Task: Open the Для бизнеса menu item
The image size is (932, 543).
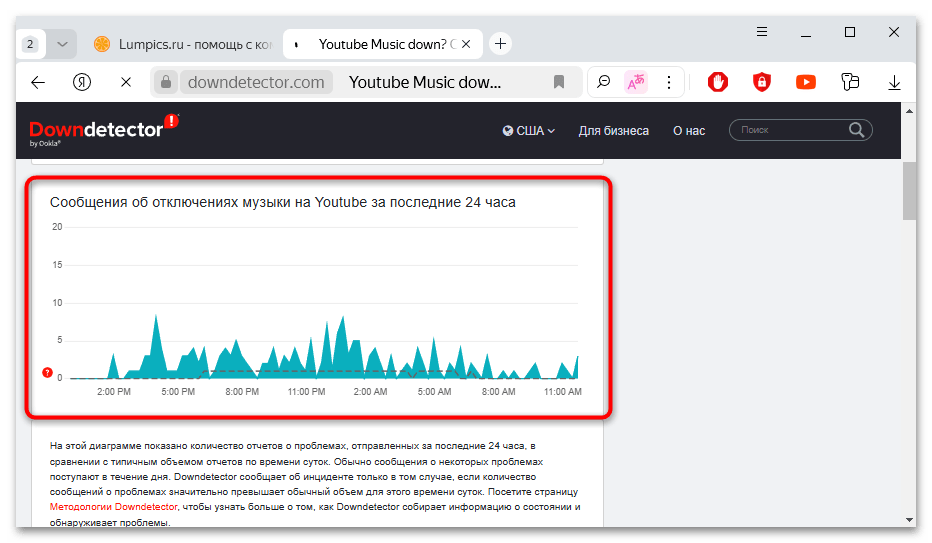Action: [x=613, y=131]
